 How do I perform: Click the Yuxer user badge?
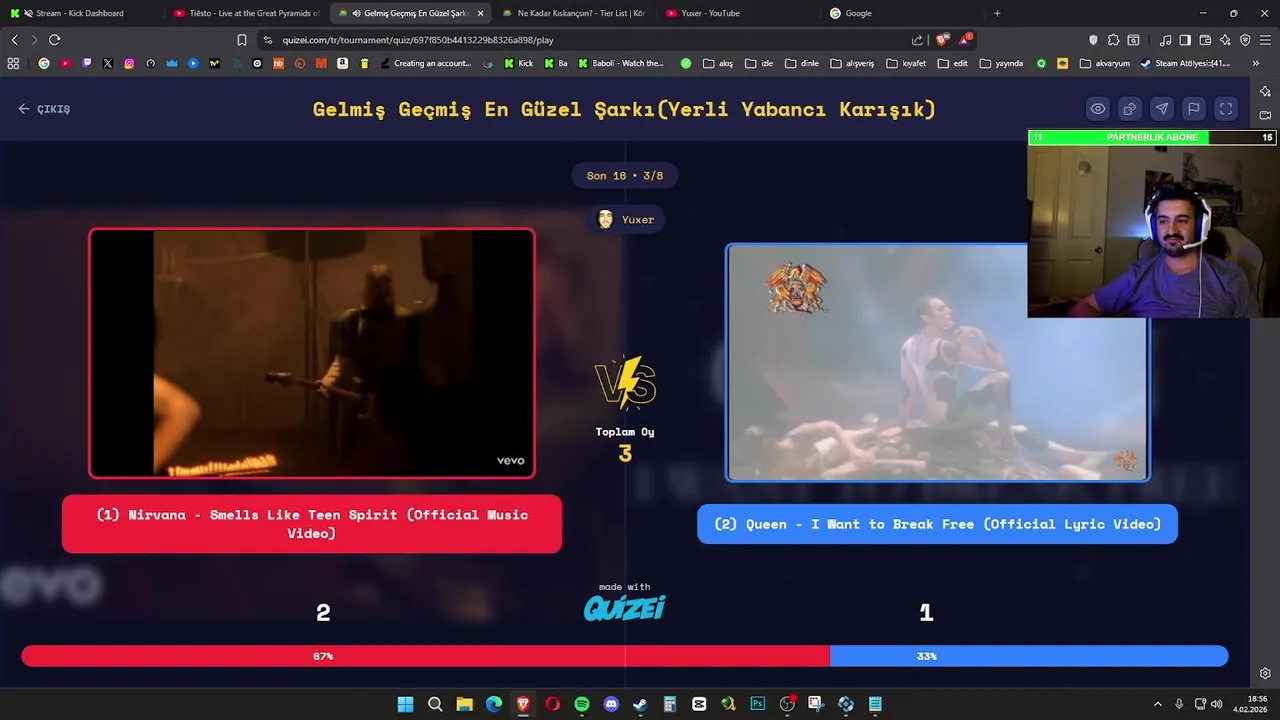click(625, 220)
